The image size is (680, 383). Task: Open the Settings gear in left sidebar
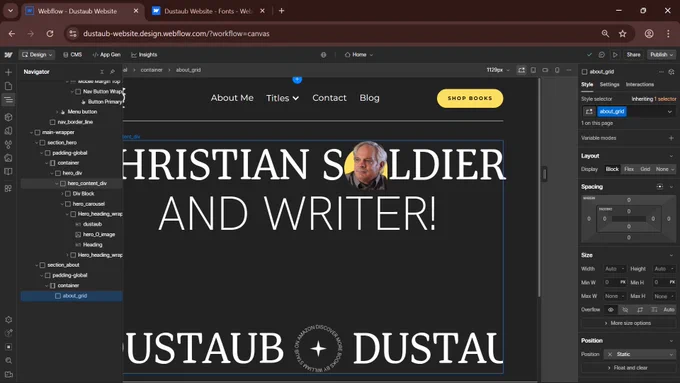(8, 320)
